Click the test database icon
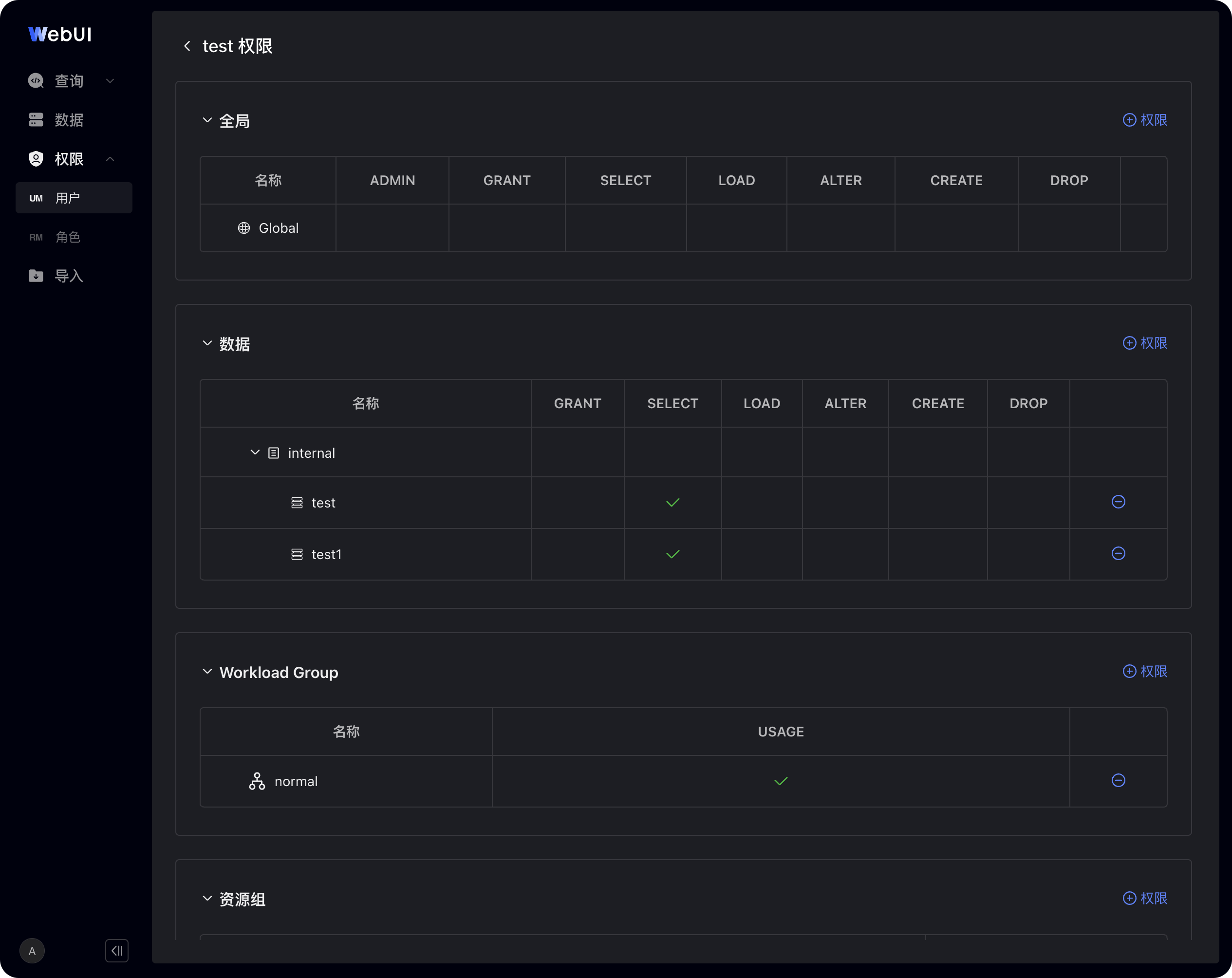The image size is (1232, 978). 297,503
